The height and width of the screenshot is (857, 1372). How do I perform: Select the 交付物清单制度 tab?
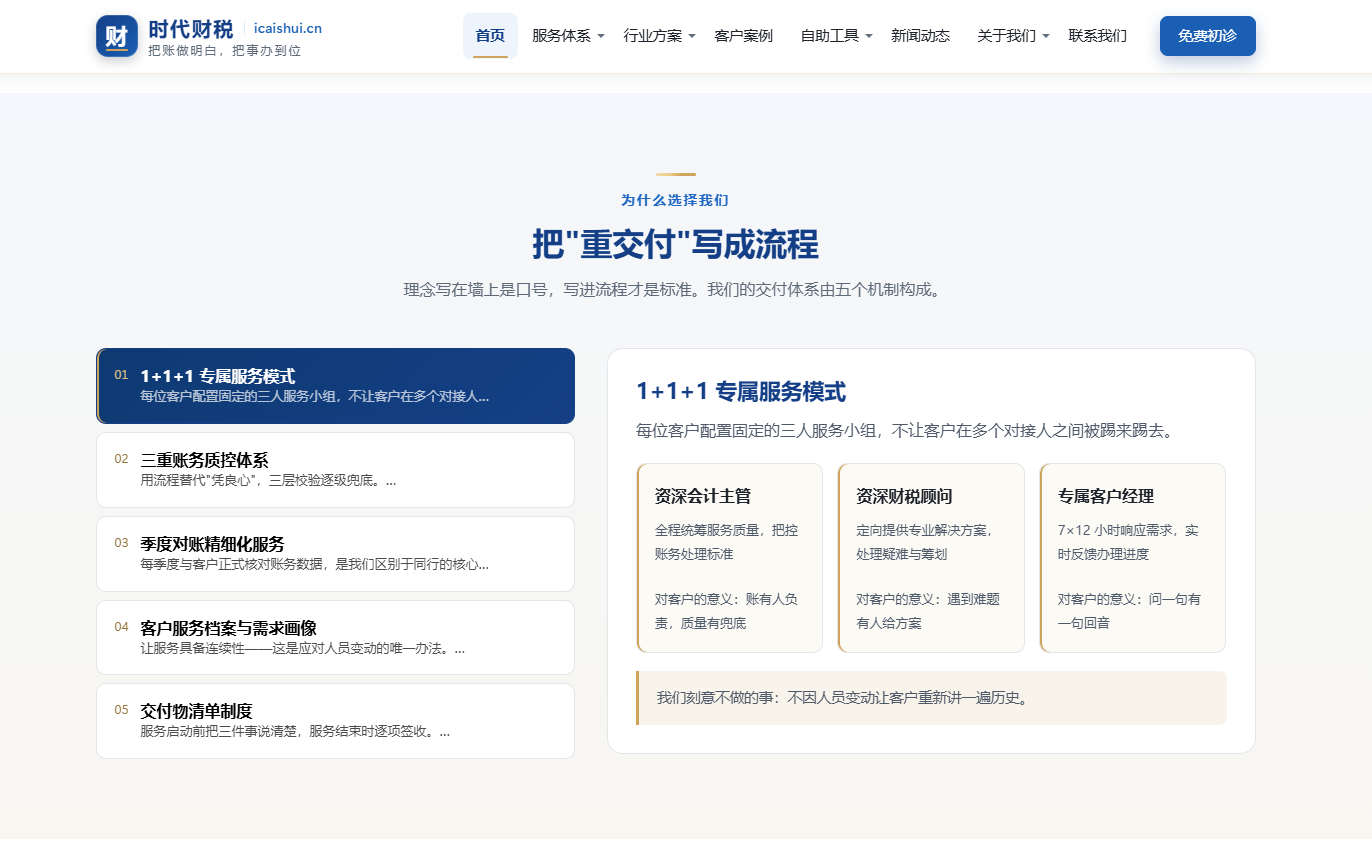coord(336,721)
